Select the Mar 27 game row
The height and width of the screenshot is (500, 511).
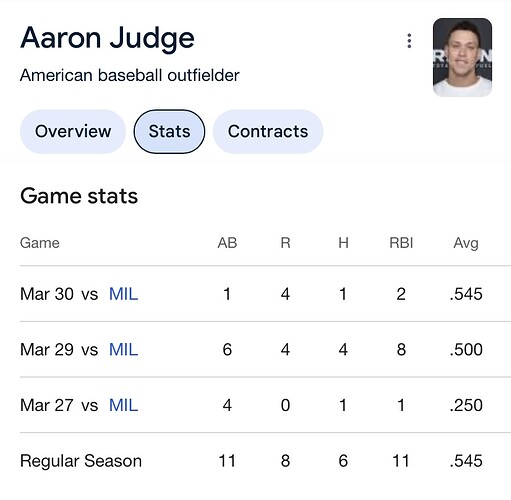[x=265, y=405]
